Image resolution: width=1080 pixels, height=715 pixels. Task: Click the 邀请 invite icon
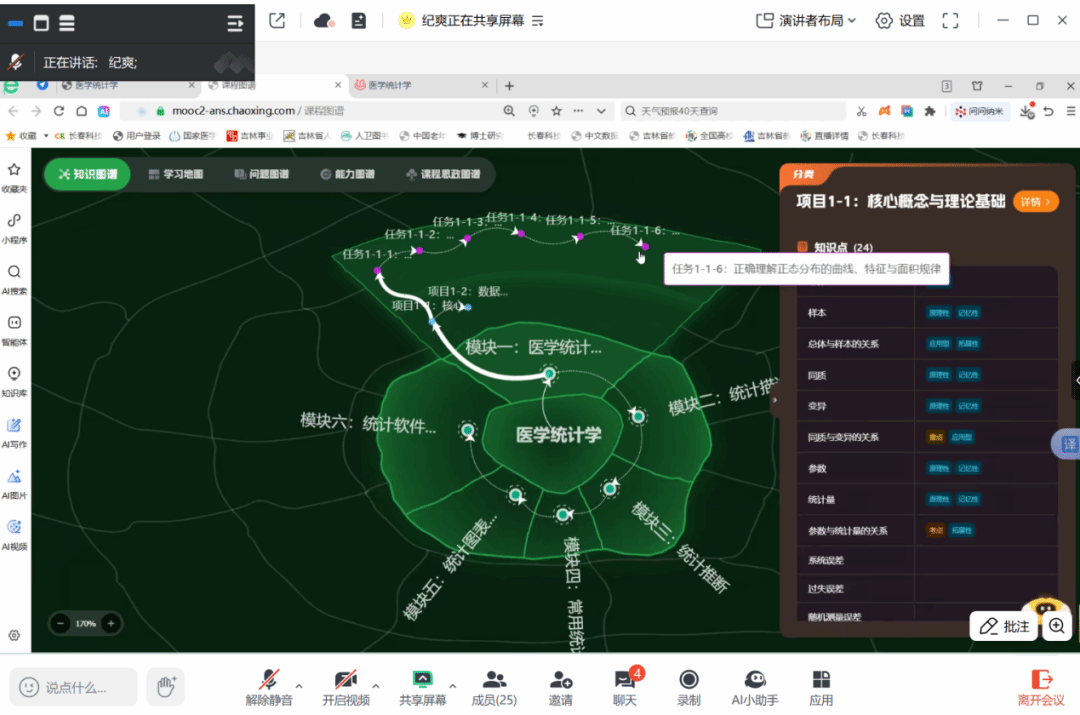561,681
